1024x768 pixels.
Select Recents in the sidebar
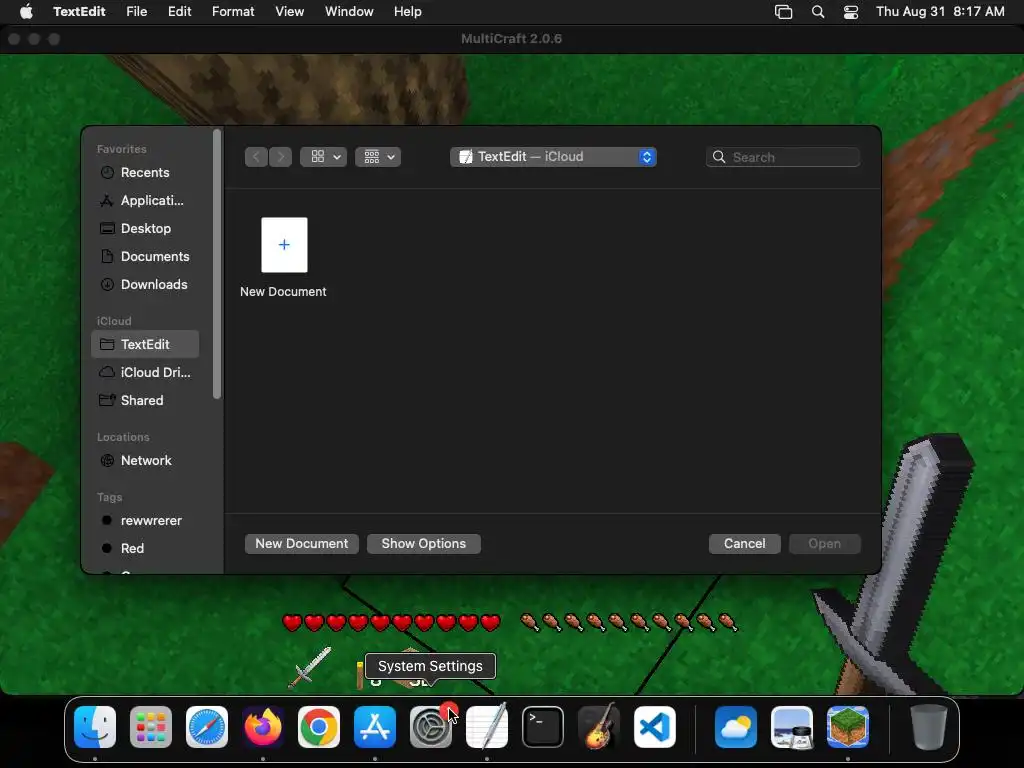(x=145, y=172)
